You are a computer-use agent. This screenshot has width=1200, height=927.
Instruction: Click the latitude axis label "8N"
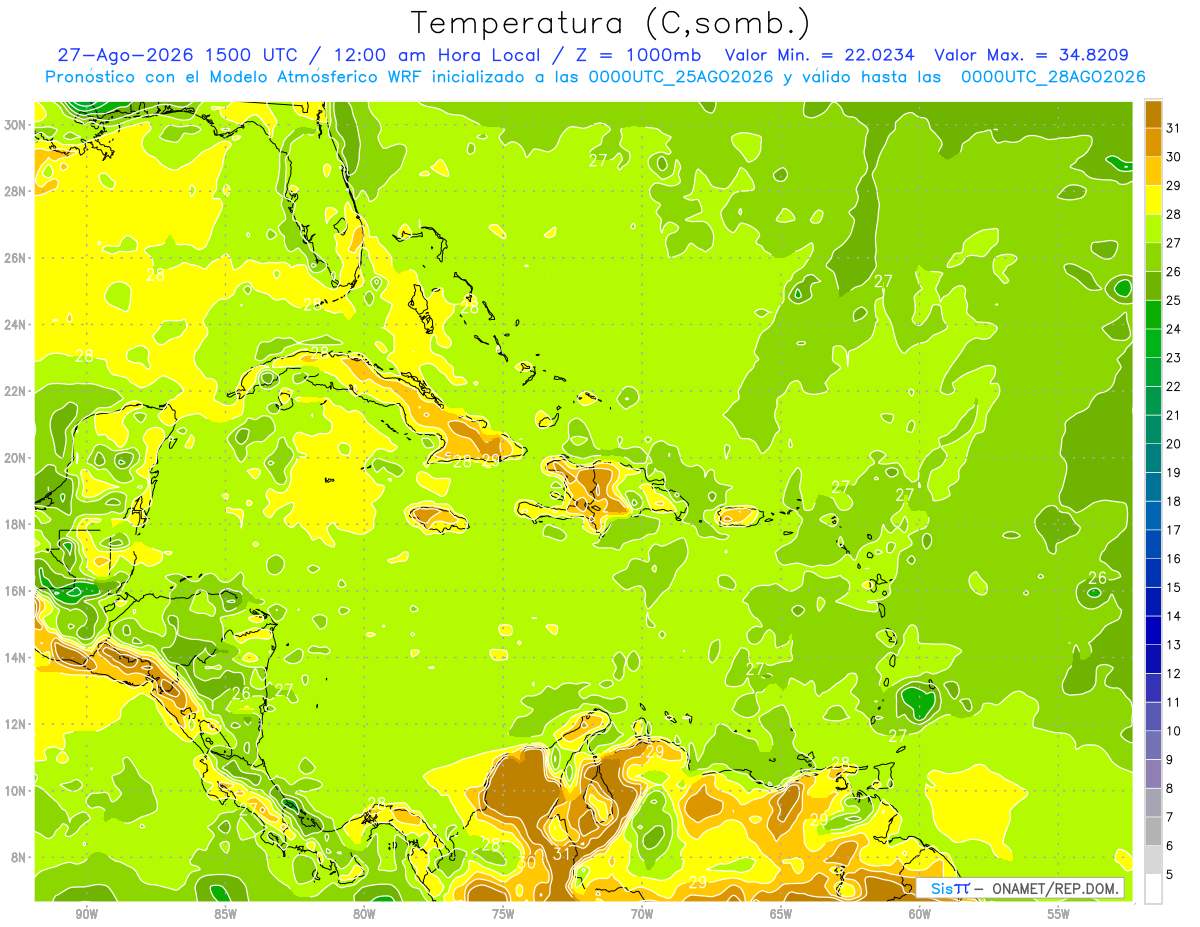point(20,857)
